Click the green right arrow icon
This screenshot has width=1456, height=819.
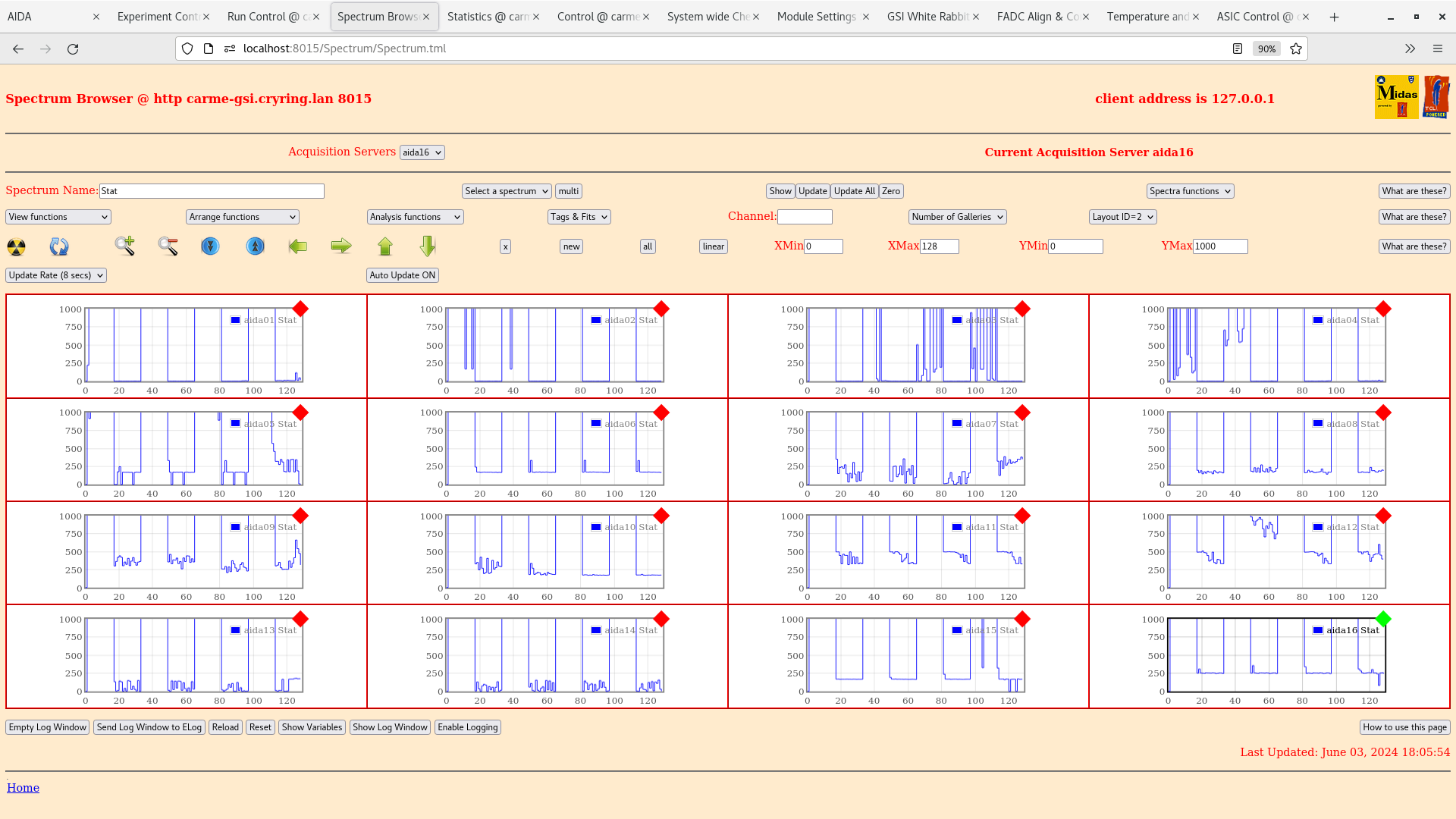pos(341,246)
